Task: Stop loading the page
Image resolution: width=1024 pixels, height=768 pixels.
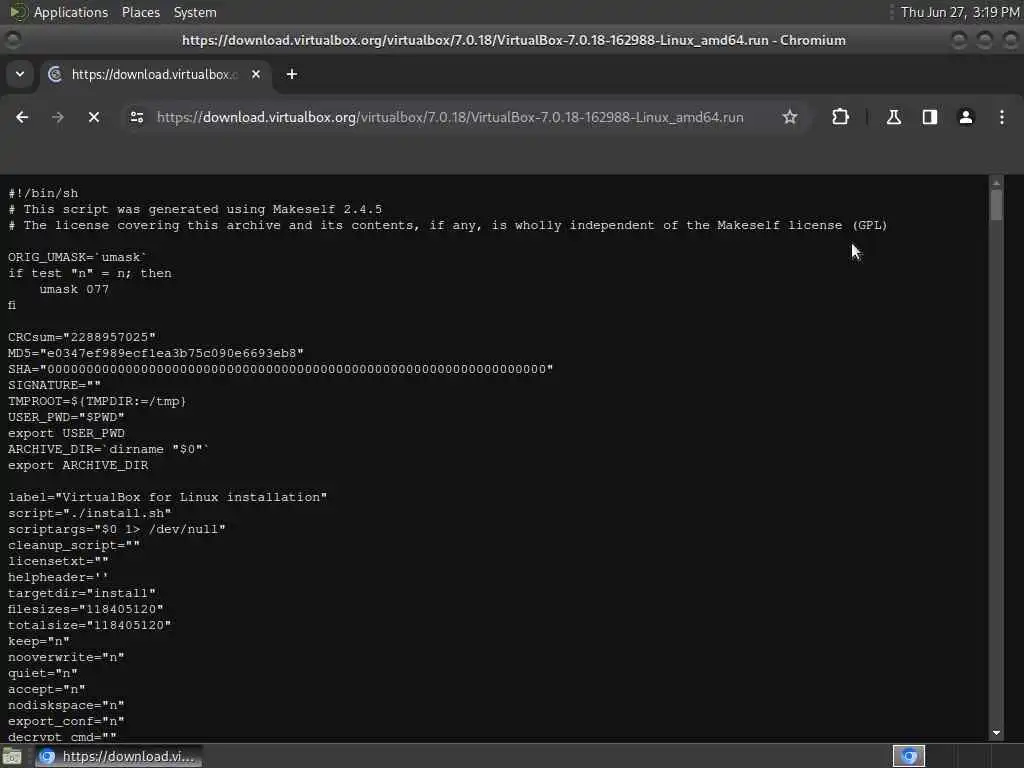Action: pos(94,118)
